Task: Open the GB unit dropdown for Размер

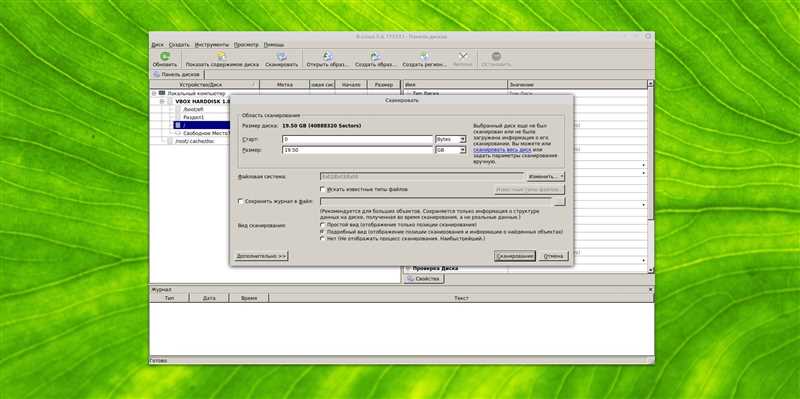Action: point(451,150)
